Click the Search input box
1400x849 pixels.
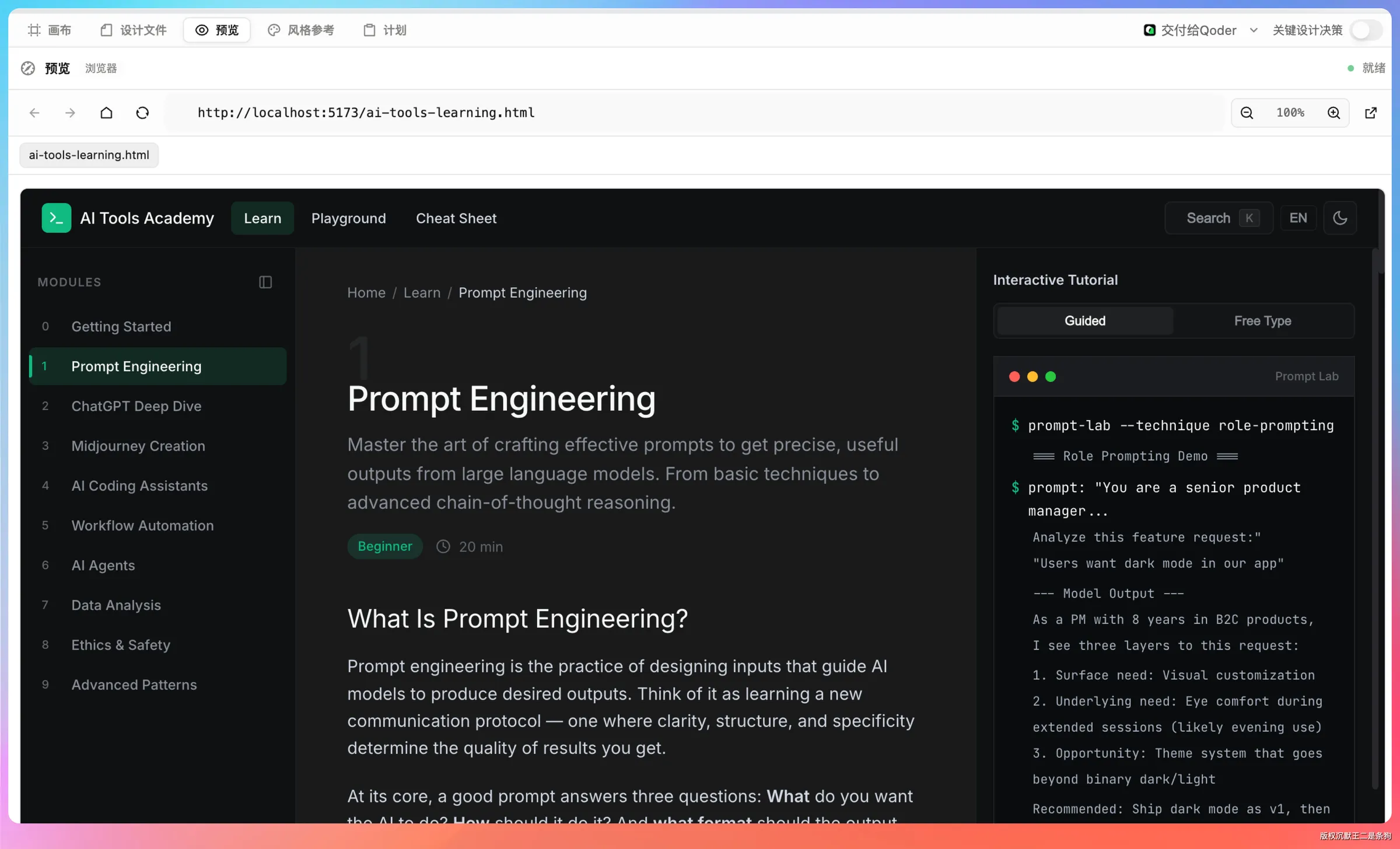pos(1219,218)
